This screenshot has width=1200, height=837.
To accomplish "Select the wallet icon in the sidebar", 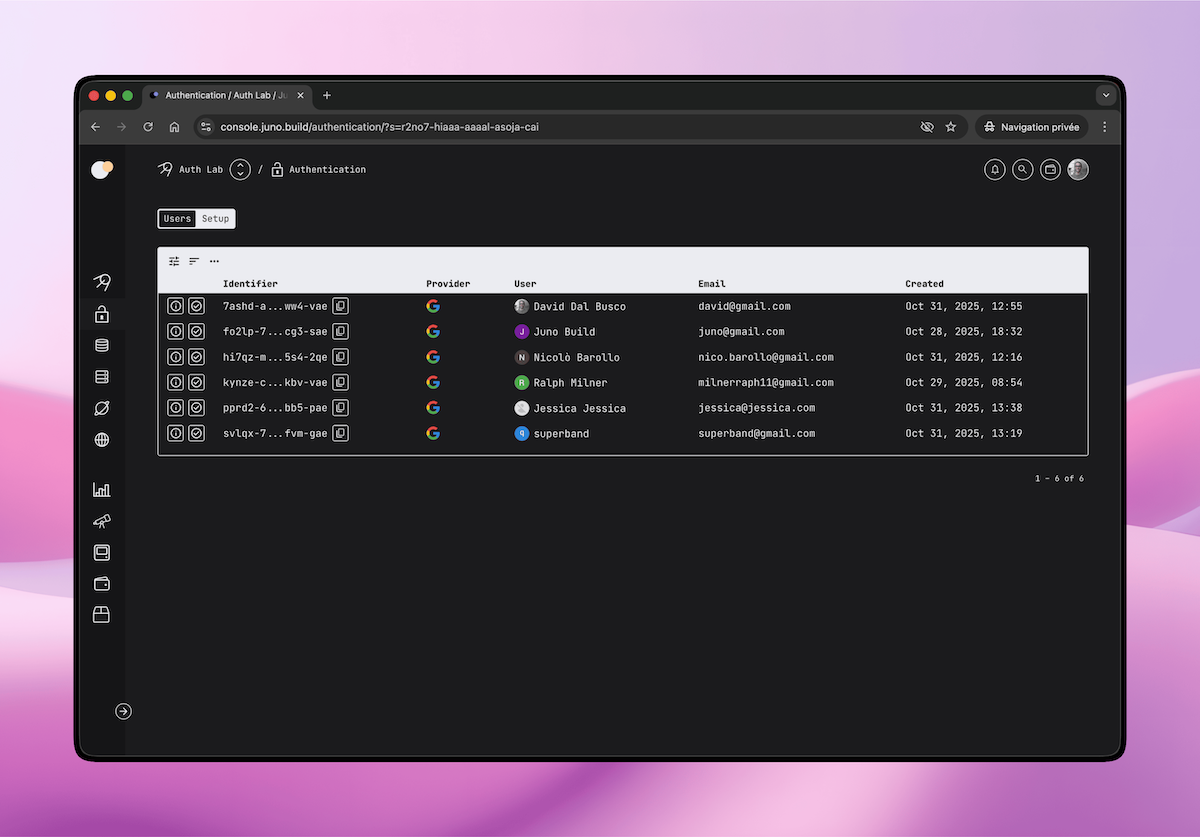I will [x=101, y=583].
